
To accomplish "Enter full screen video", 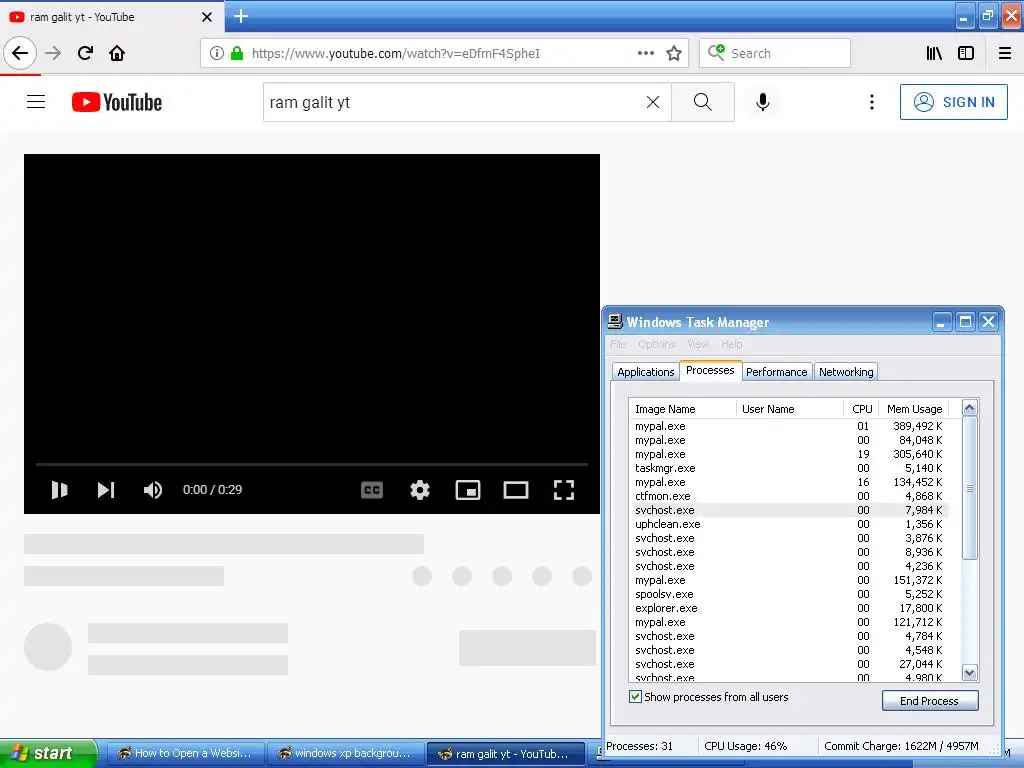I will coord(564,490).
